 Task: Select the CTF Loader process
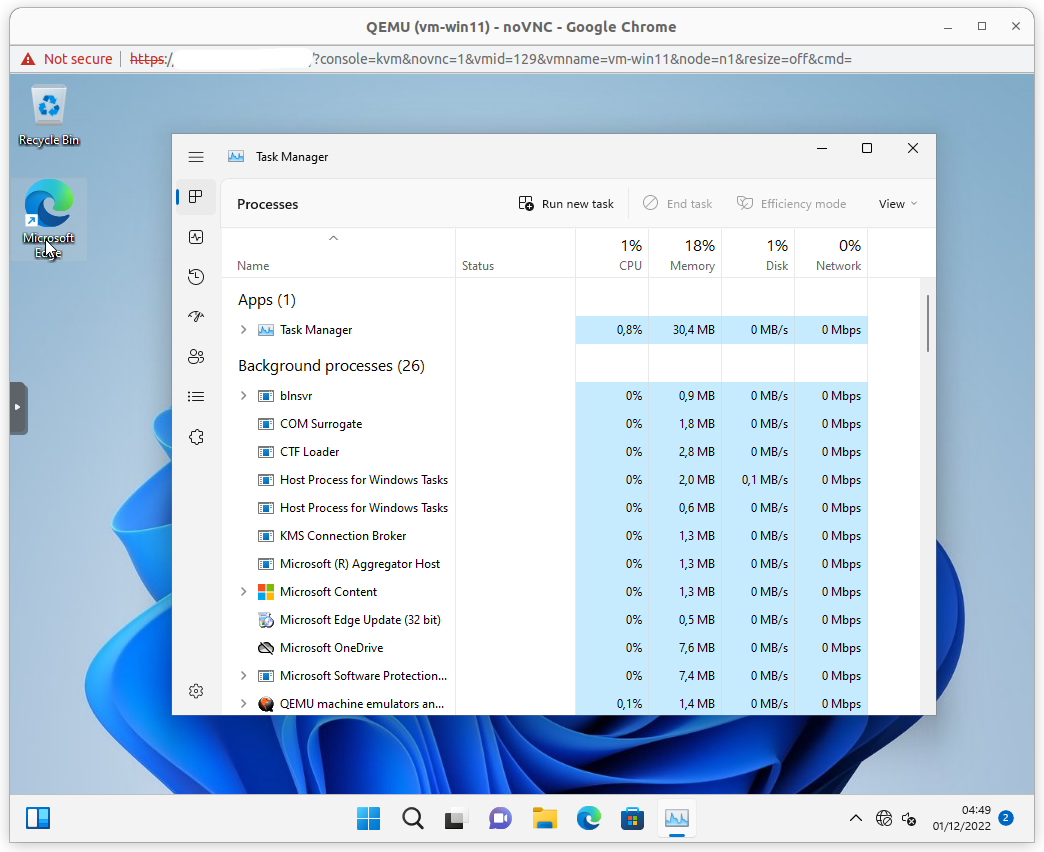(545, 452)
